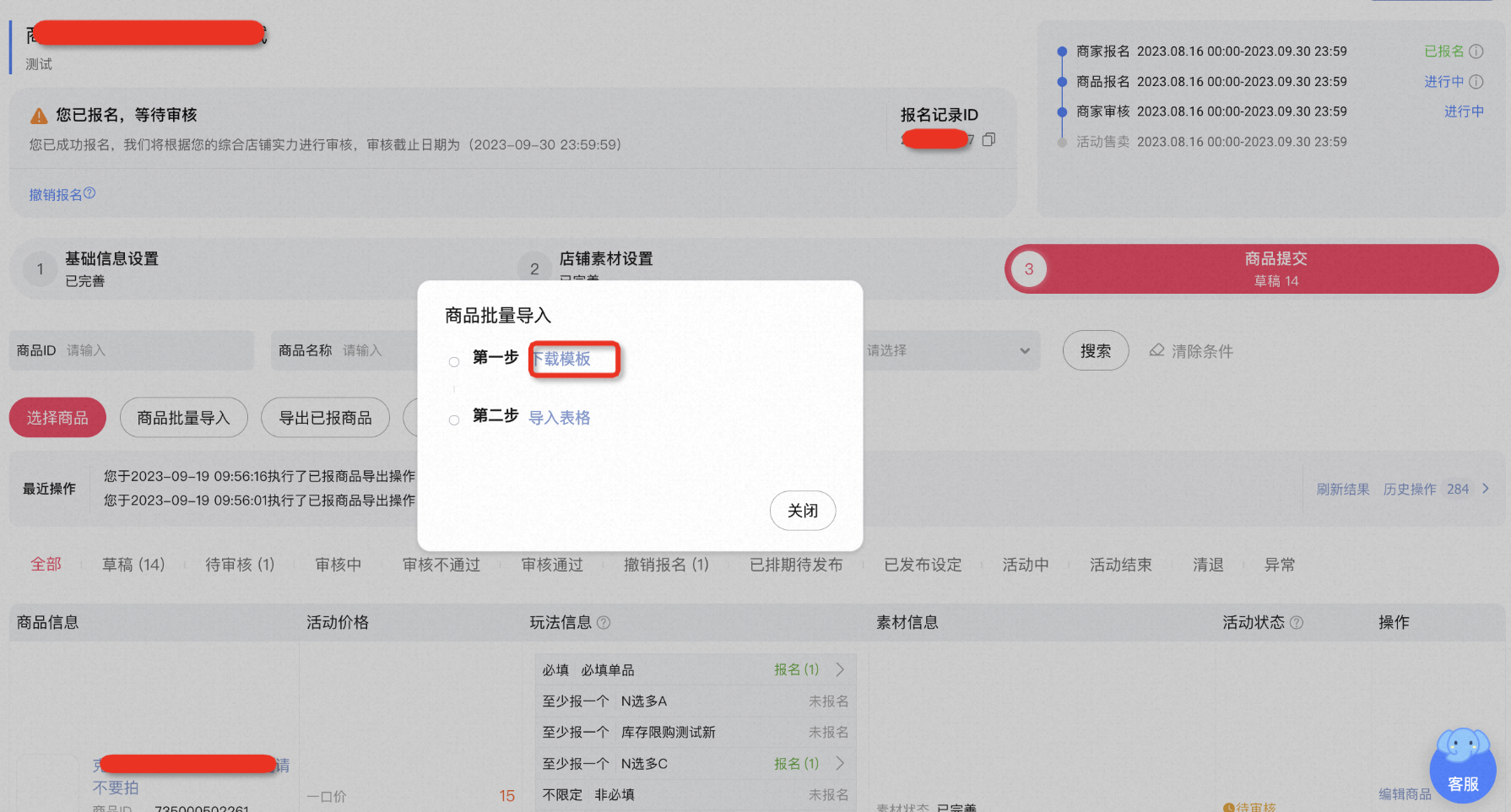This screenshot has width=1511, height=812.
Task: Click the help icon next to 玩法信息
Action: [604, 623]
